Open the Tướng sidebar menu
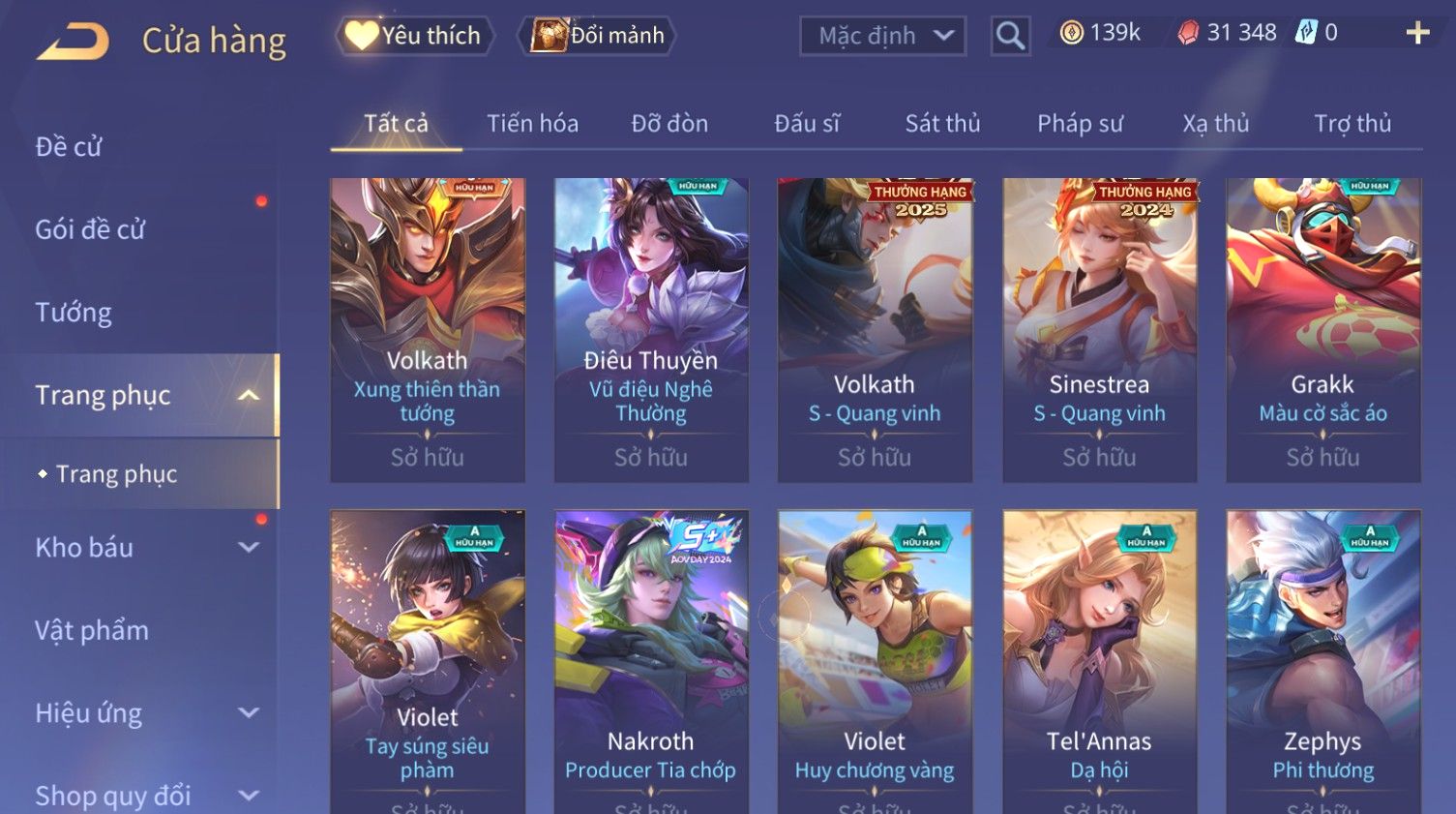 (x=74, y=313)
